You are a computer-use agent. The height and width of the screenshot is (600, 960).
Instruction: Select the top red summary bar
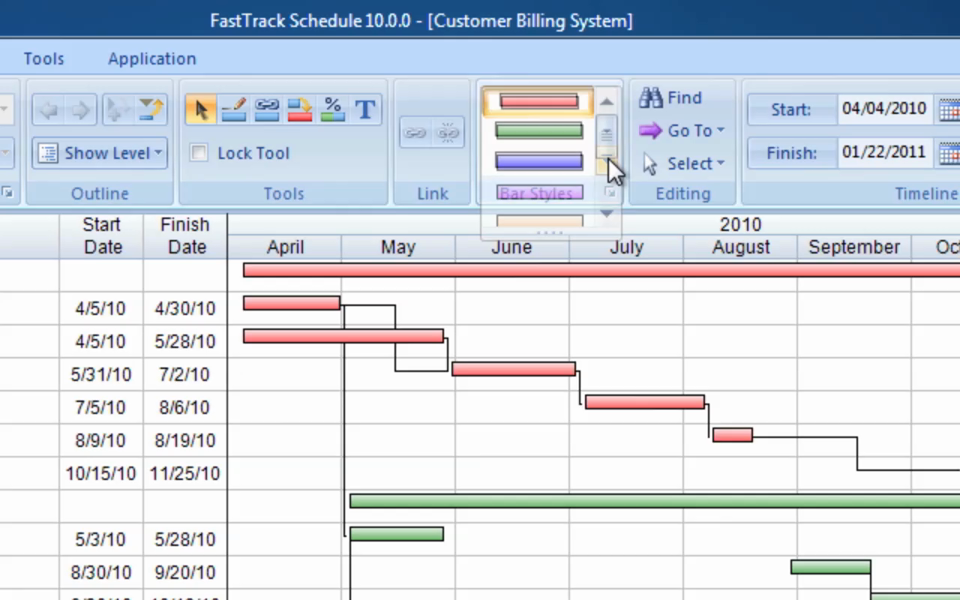tap(601, 270)
